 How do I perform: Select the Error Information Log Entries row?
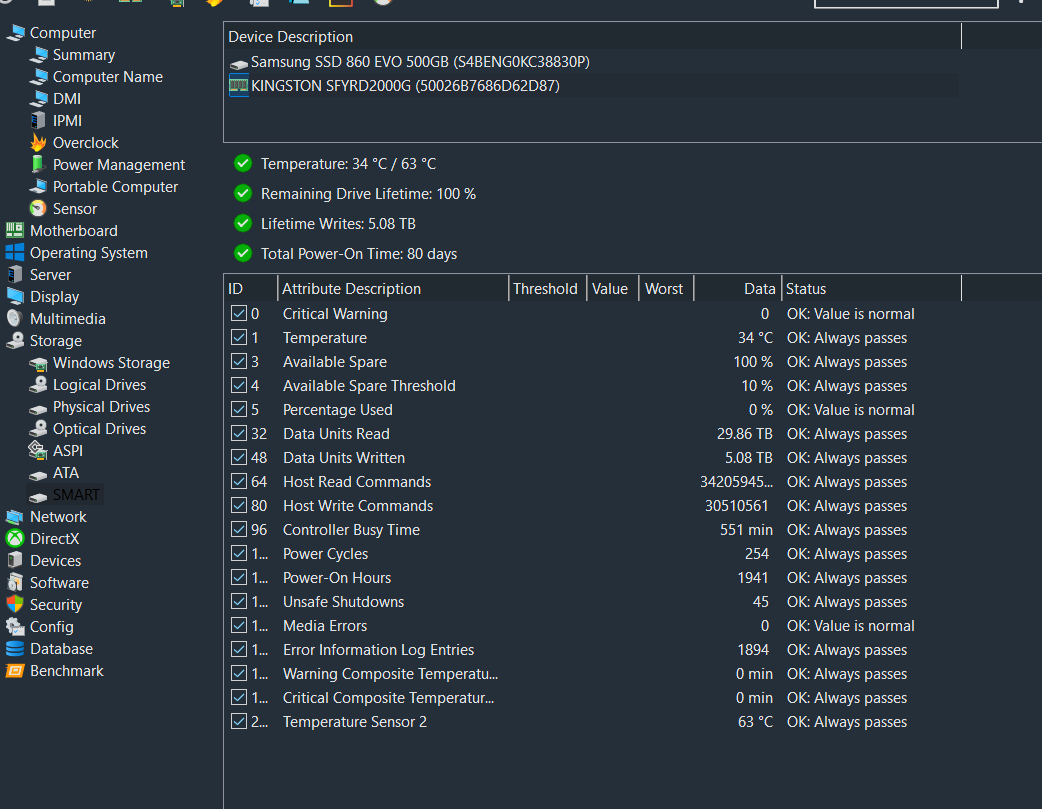click(x=593, y=649)
